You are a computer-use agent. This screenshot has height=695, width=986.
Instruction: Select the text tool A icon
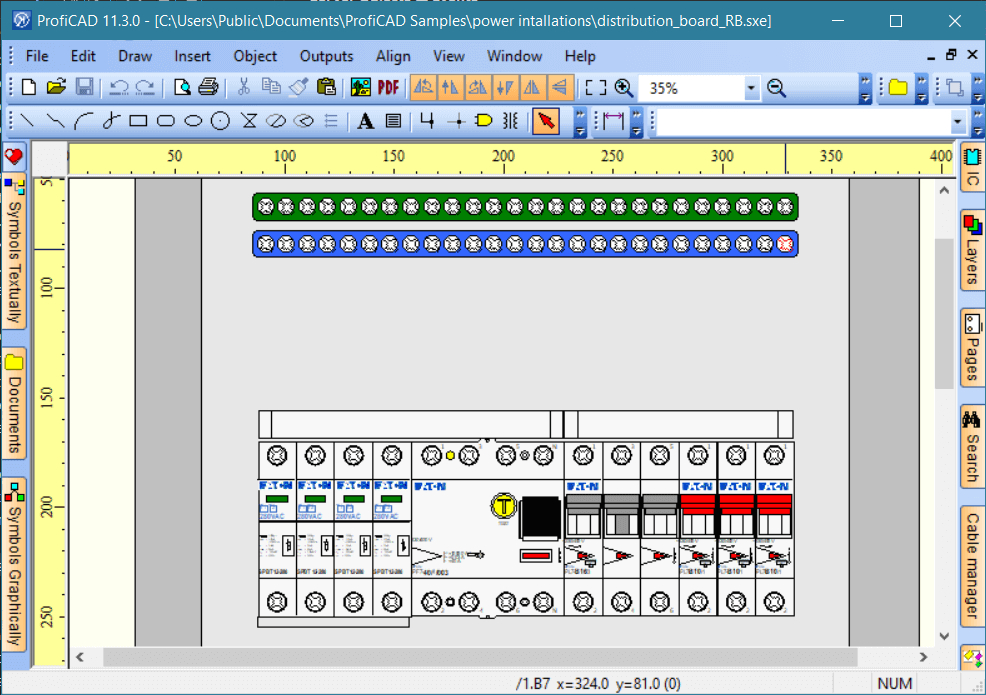pos(365,121)
